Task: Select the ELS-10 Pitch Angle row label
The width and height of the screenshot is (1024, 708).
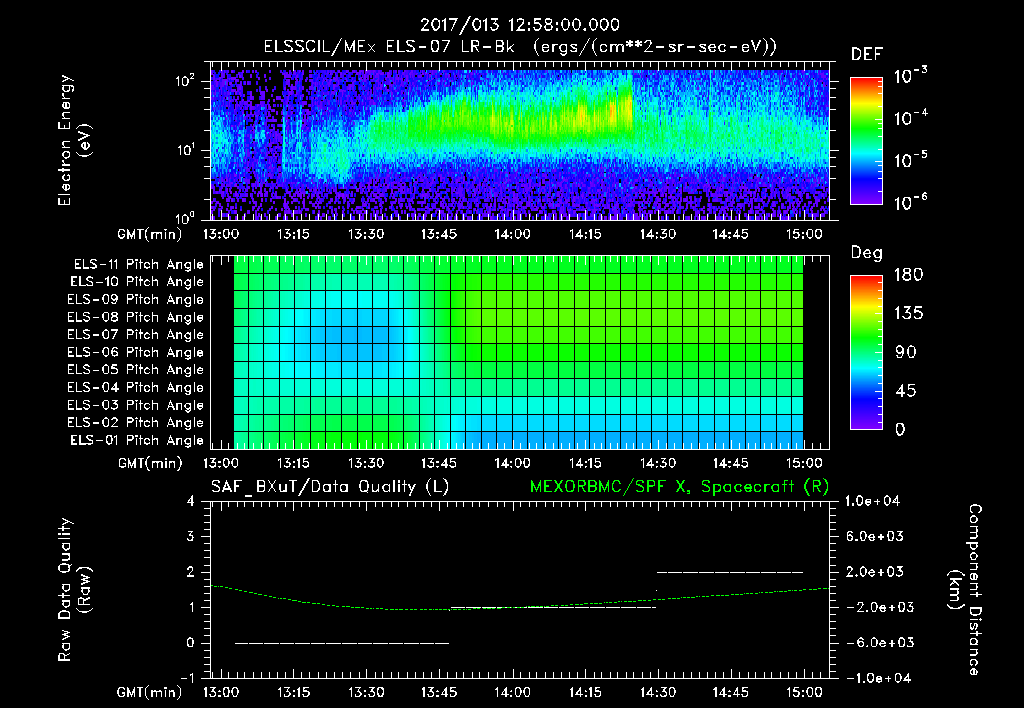Action: [x=137, y=282]
